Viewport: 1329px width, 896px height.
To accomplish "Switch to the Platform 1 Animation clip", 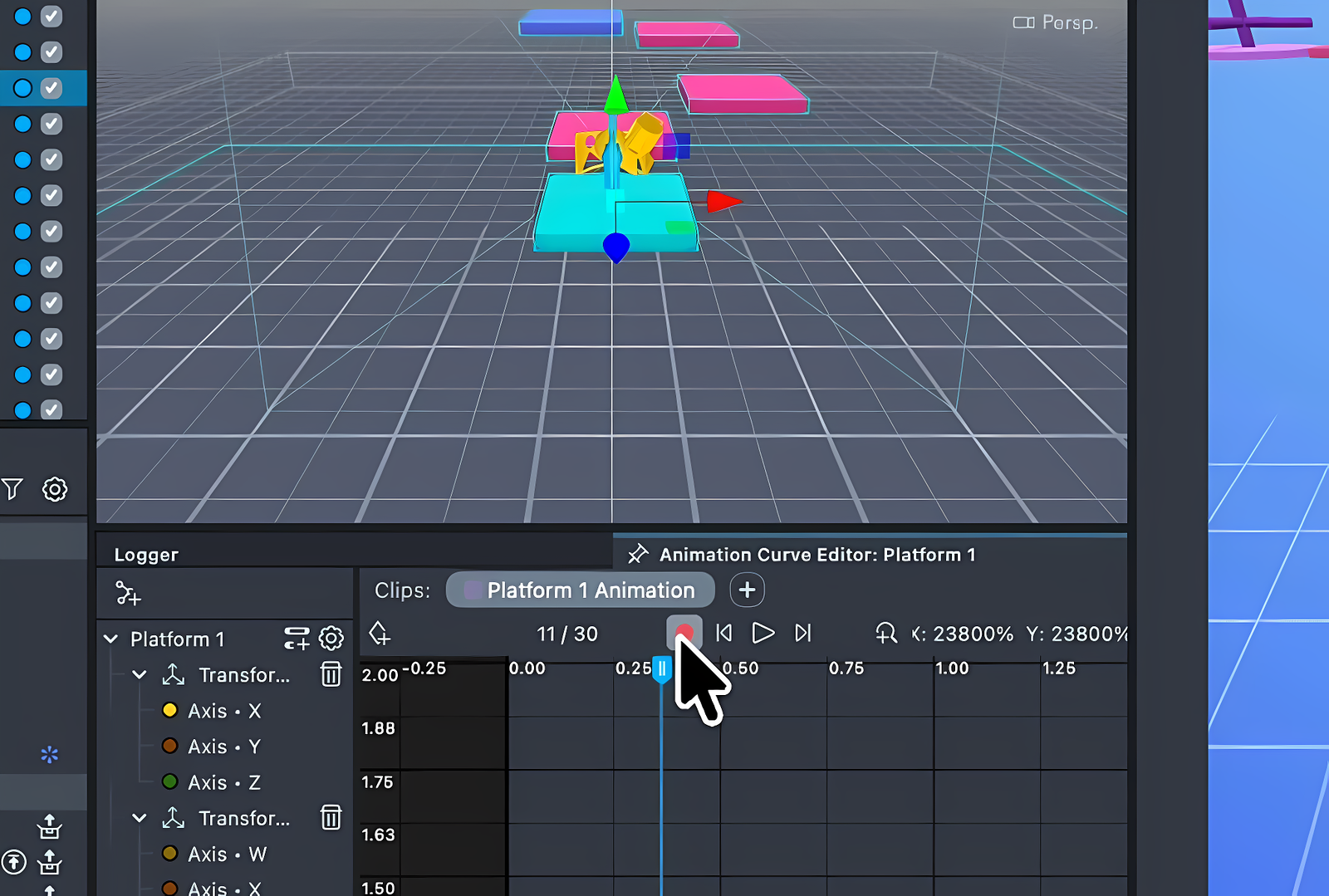I will coord(580,590).
